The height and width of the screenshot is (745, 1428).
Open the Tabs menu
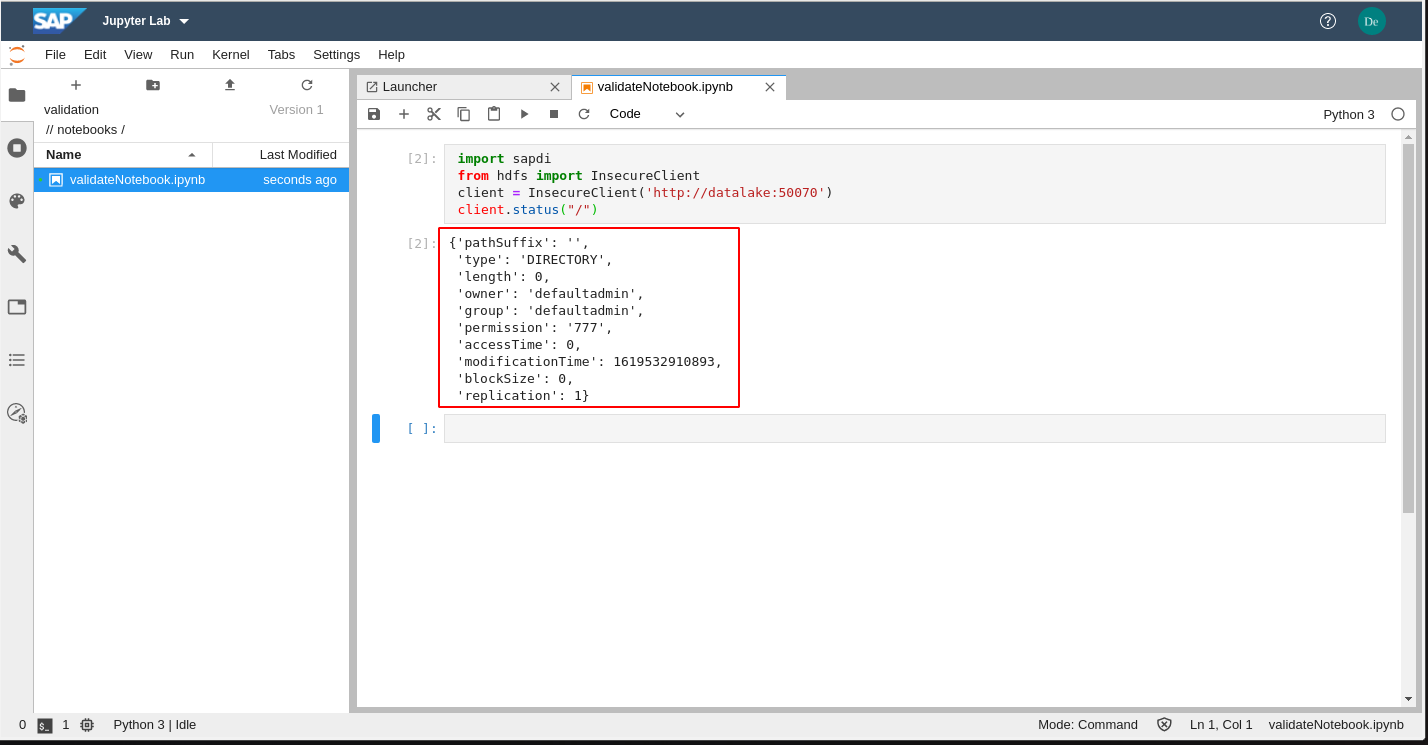[x=281, y=55]
